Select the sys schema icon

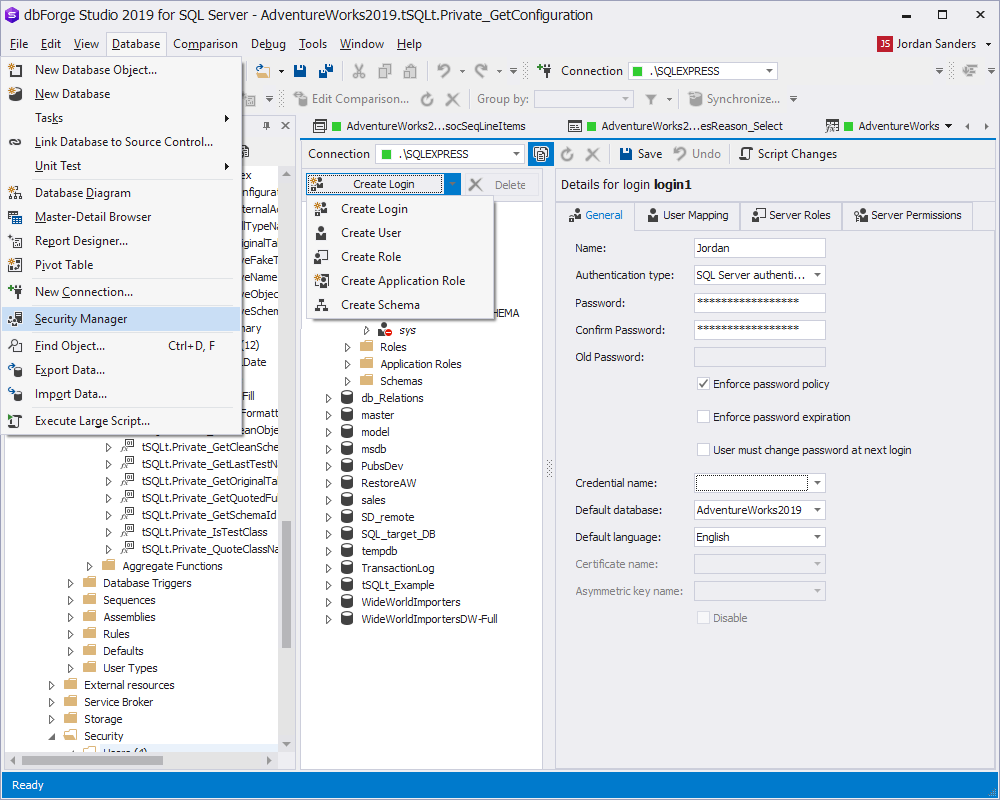tap(385, 330)
